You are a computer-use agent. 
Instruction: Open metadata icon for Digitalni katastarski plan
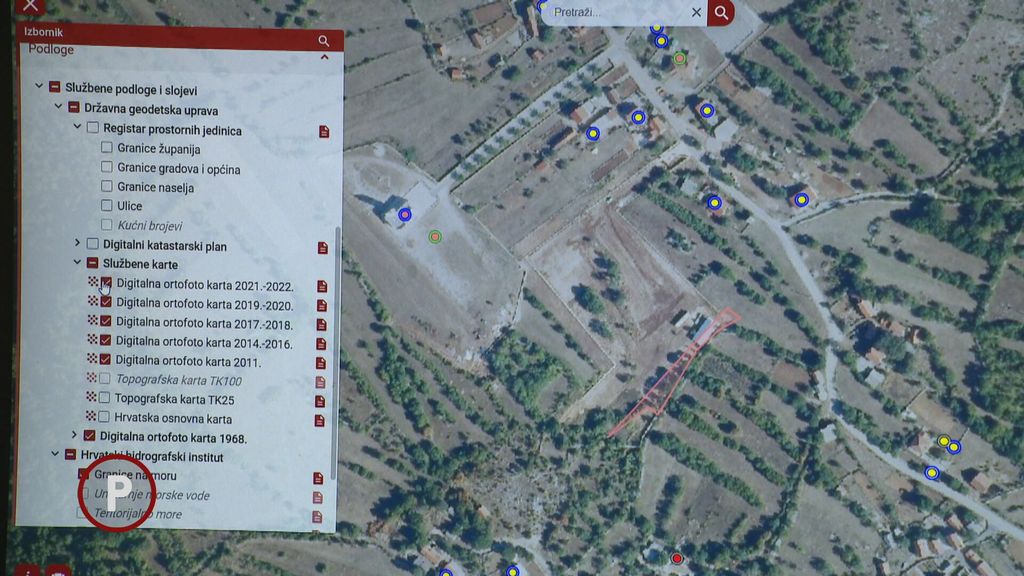pos(323,247)
